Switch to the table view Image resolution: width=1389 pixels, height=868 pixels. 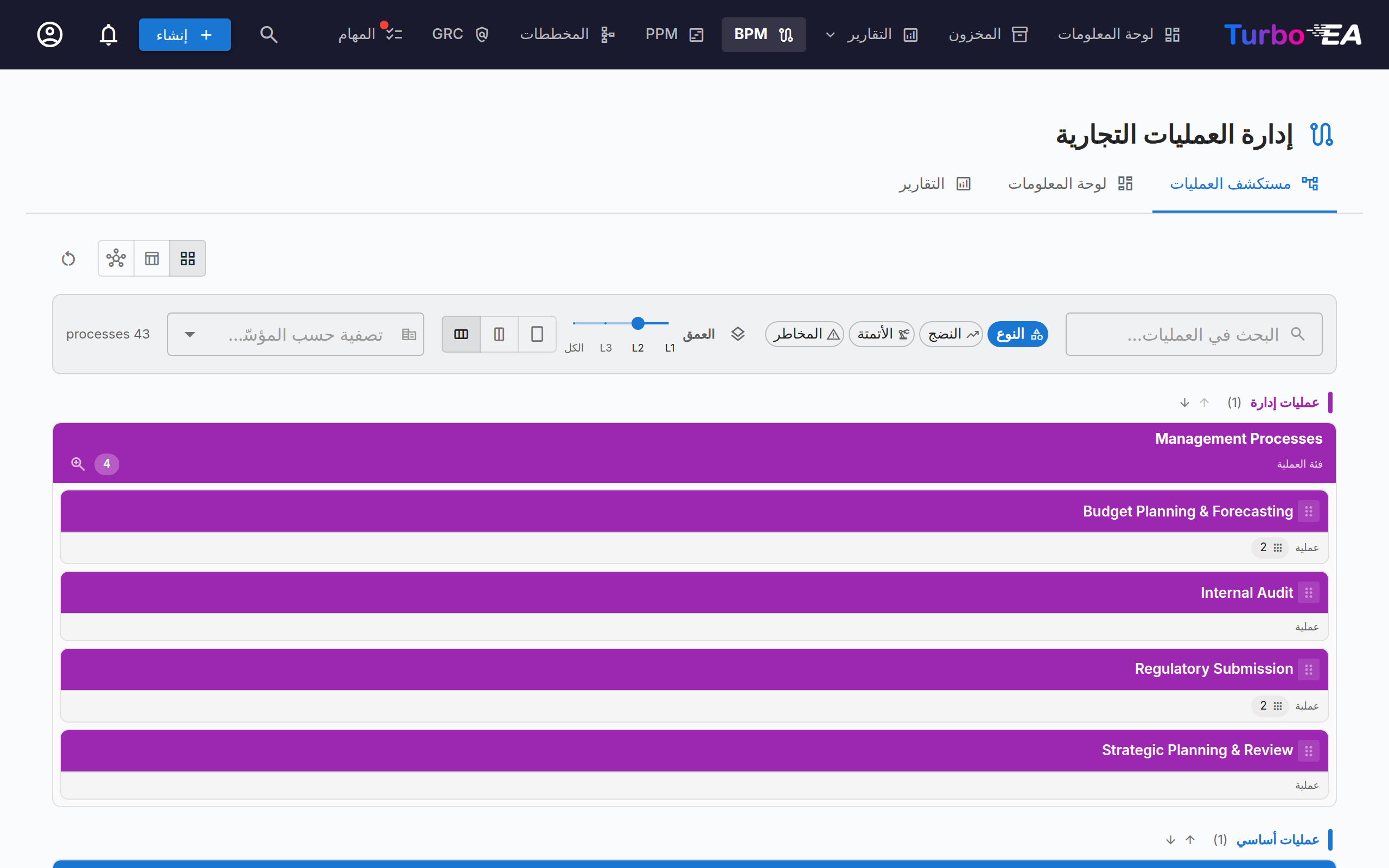coord(152,258)
